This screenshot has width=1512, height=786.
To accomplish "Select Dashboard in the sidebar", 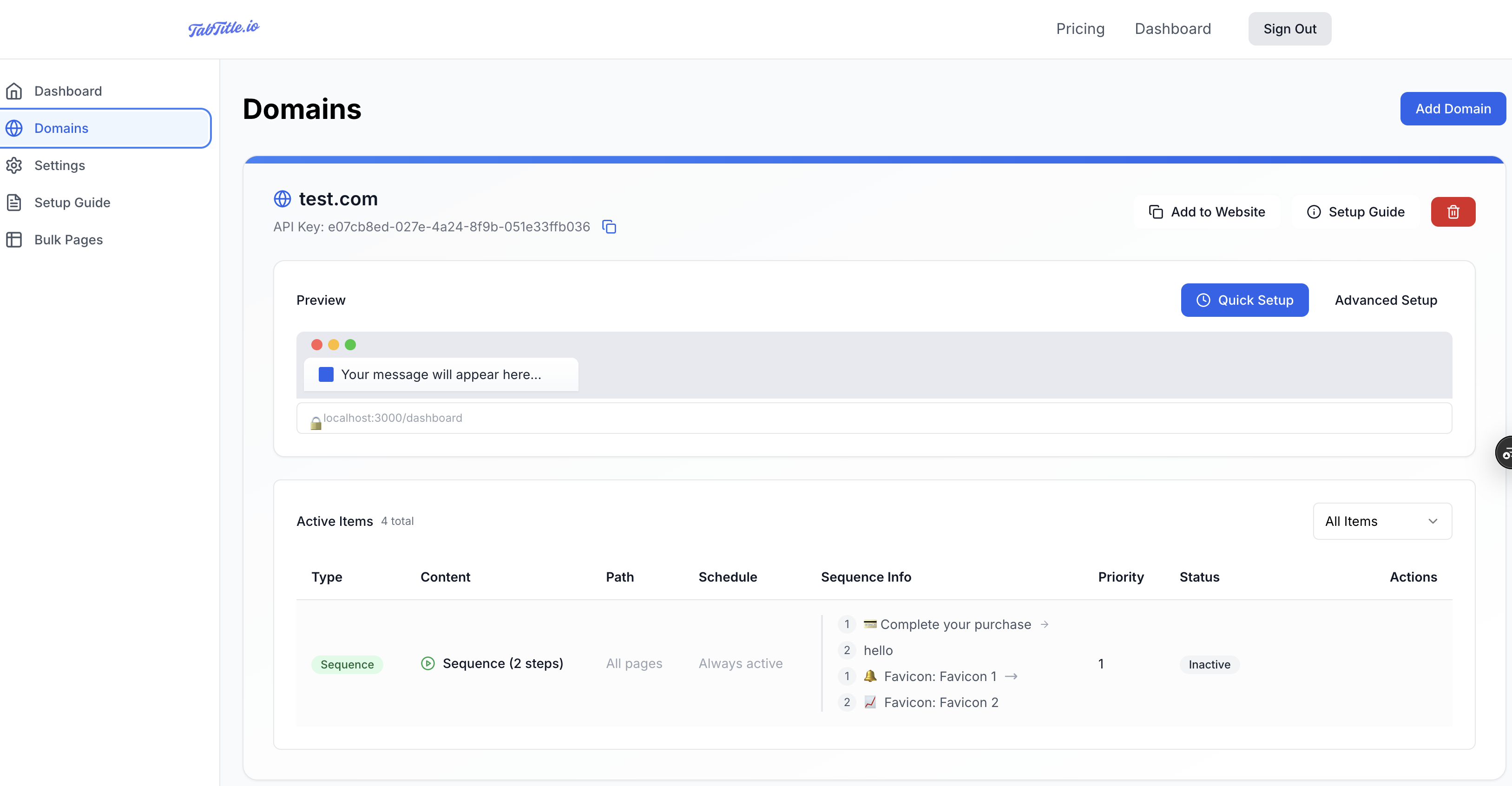I will pyautogui.click(x=105, y=91).
